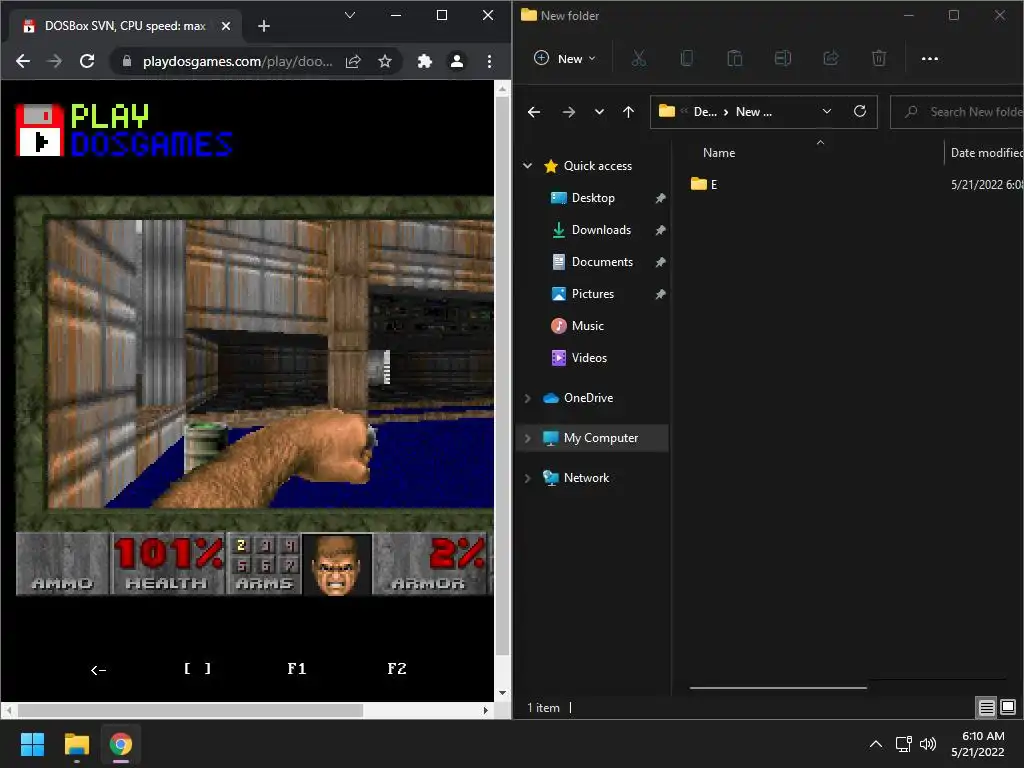
Task: Select Music in the sidebar
Action: (x=587, y=326)
